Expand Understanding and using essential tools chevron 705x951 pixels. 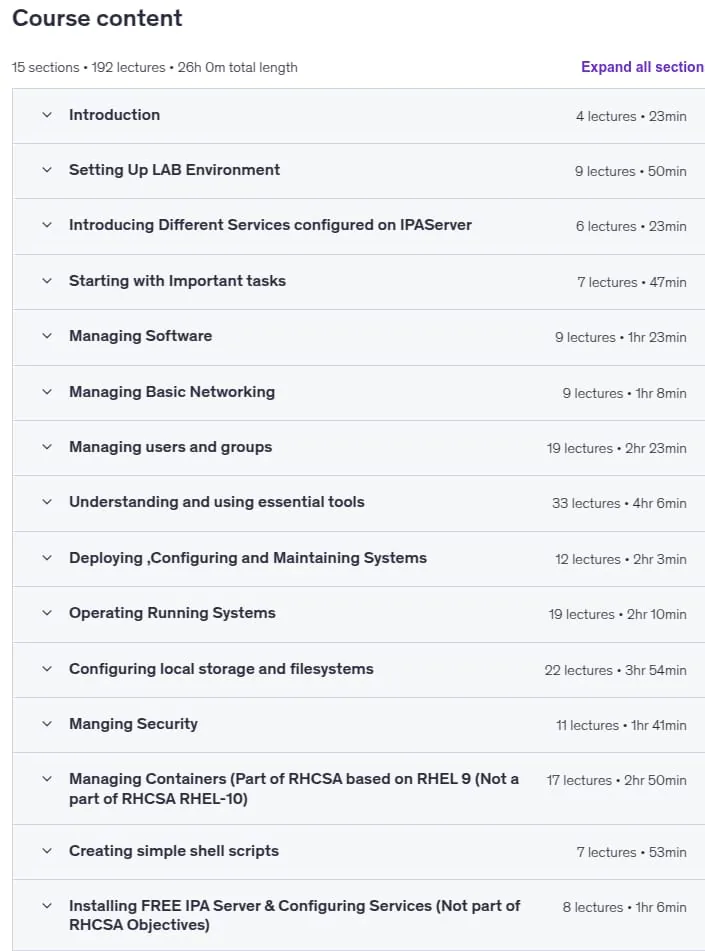click(47, 502)
